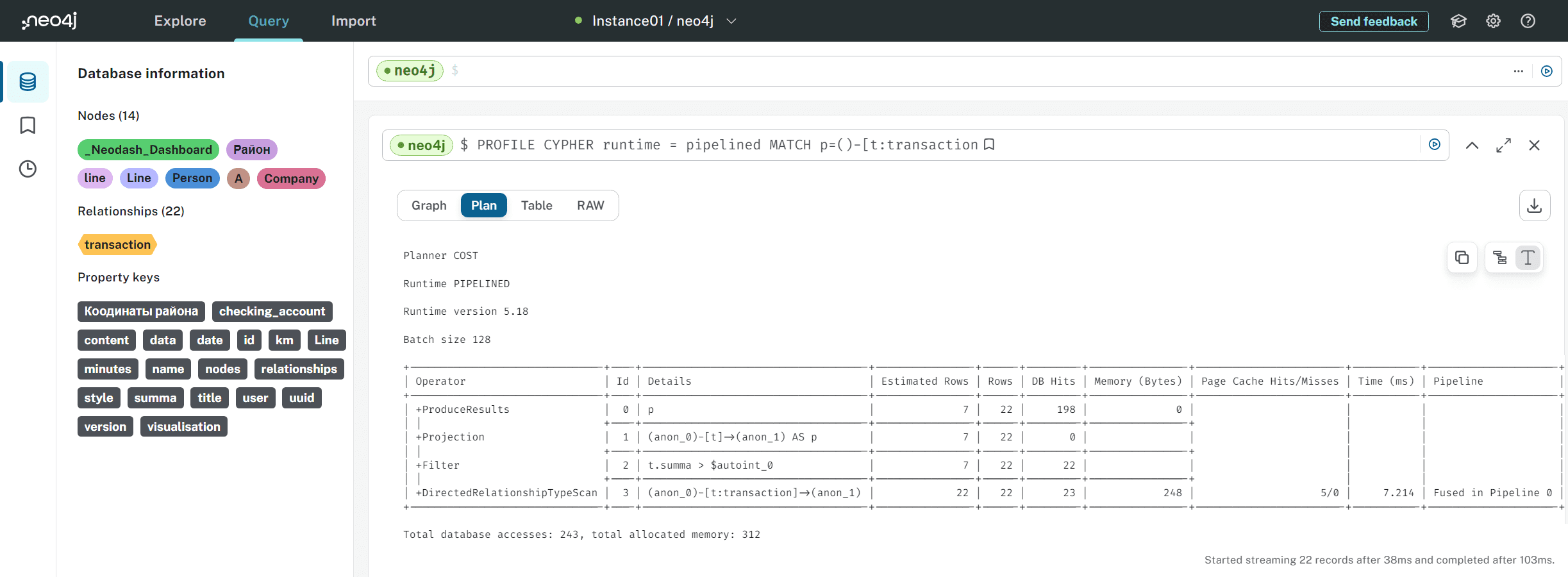Expand the result frame to fullscreen
The image size is (1568, 577).
click(1503, 146)
